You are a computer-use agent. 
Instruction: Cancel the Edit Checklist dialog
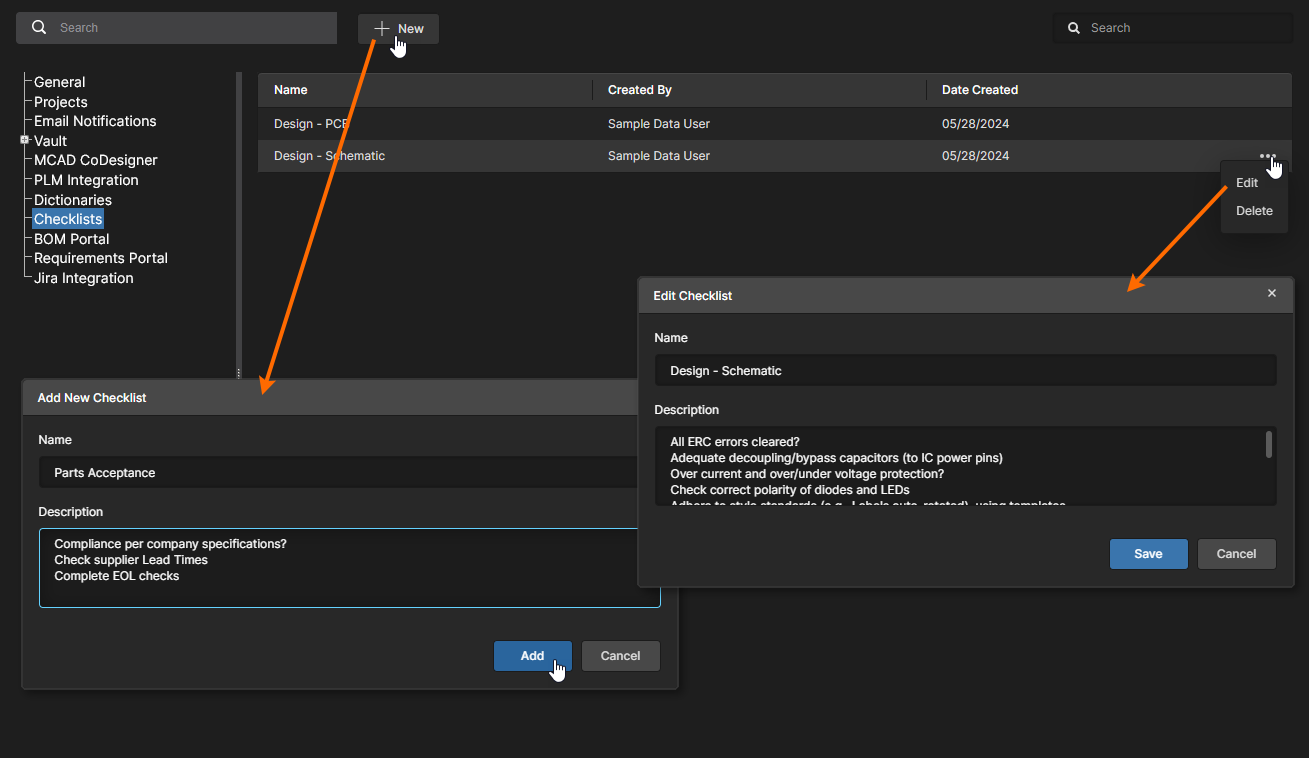tap(1236, 554)
